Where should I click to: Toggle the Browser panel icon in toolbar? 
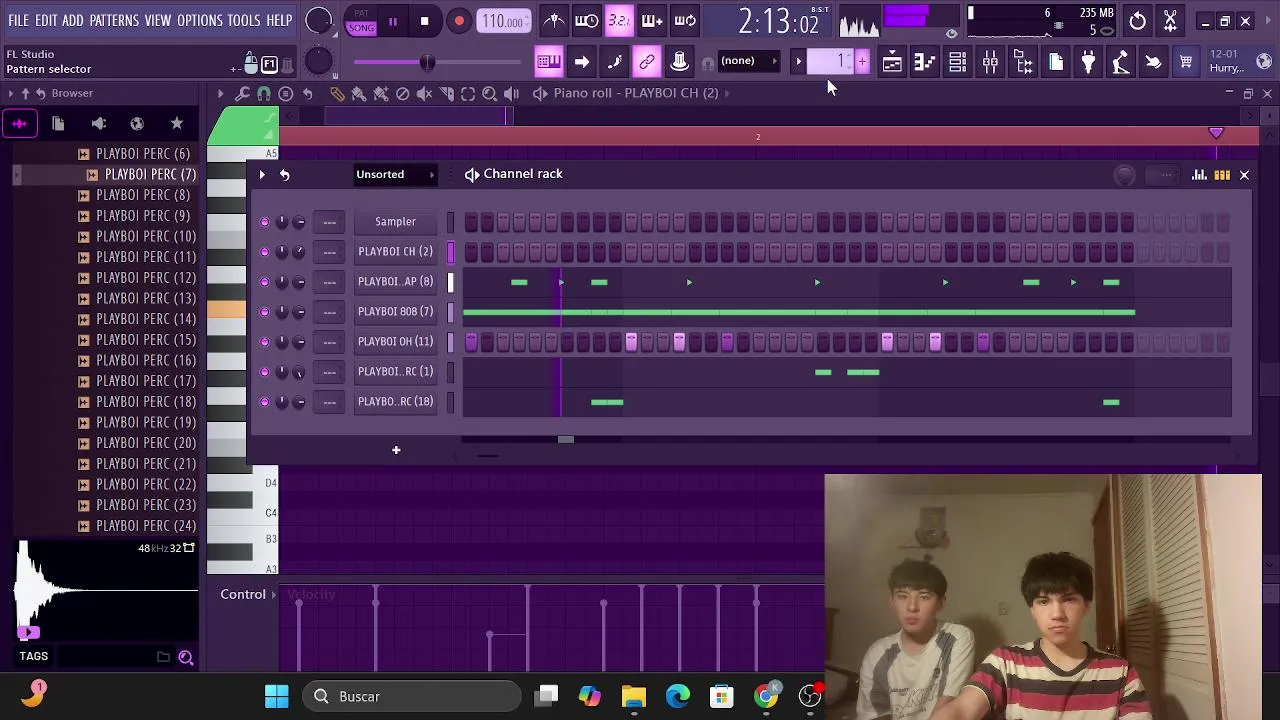click(1023, 63)
